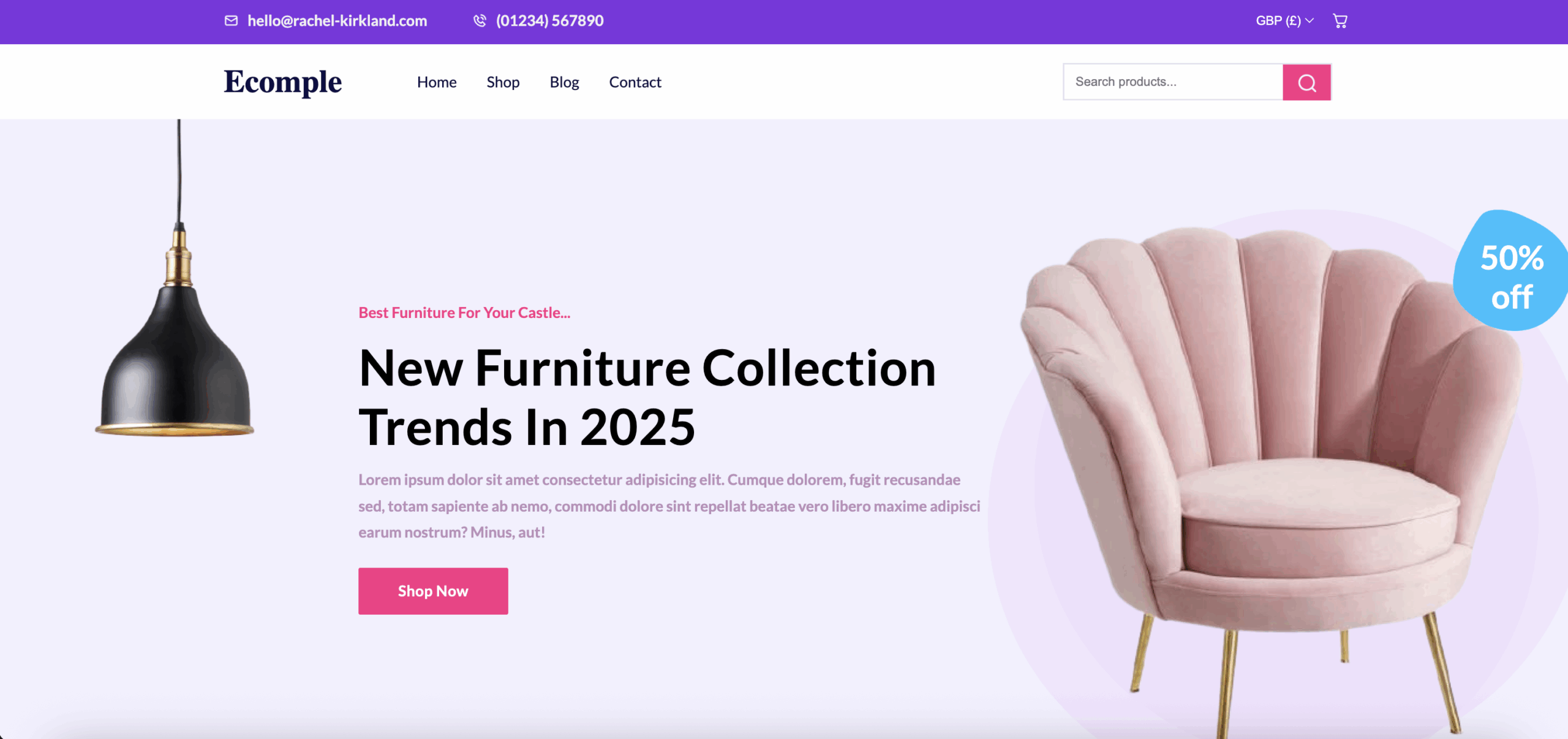Focus the Search products input field
1568x739 pixels.
(x=1173, y=82)
